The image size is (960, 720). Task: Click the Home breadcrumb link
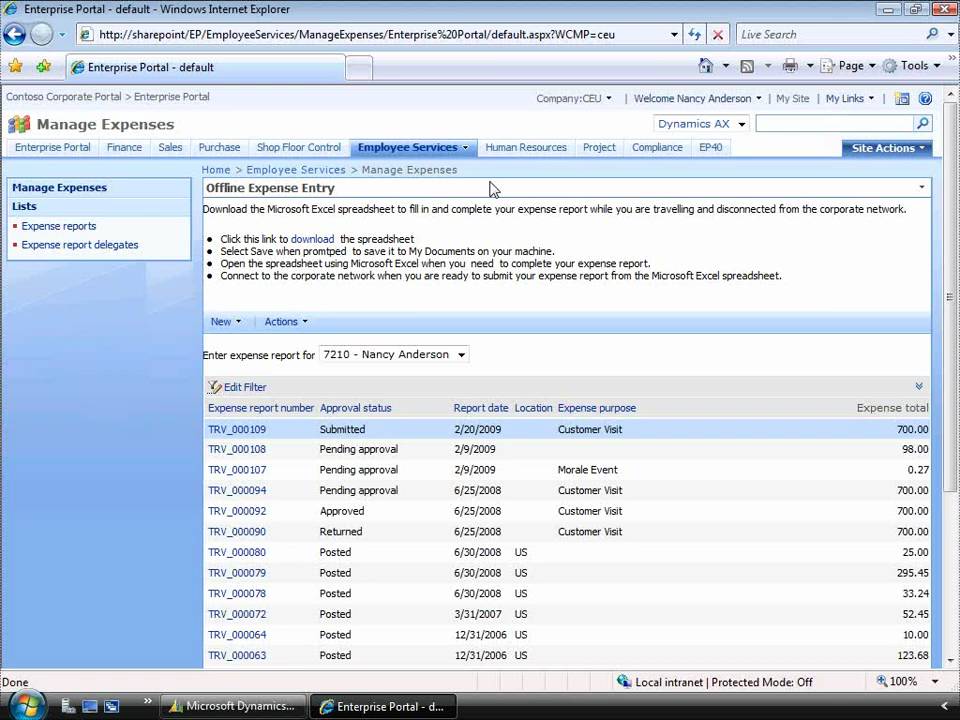point(216,170)
